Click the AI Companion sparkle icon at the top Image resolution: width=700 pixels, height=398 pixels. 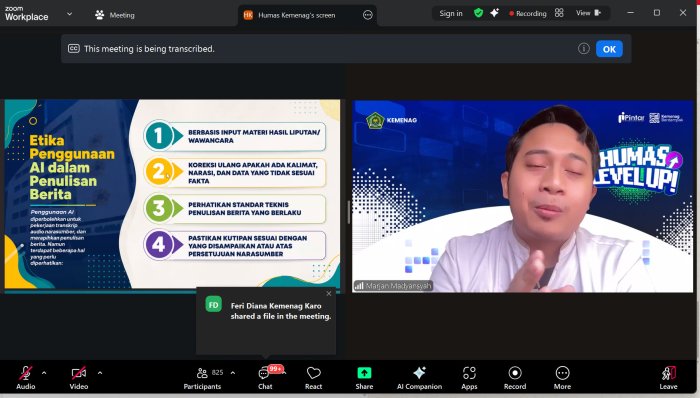click(494, 13)
